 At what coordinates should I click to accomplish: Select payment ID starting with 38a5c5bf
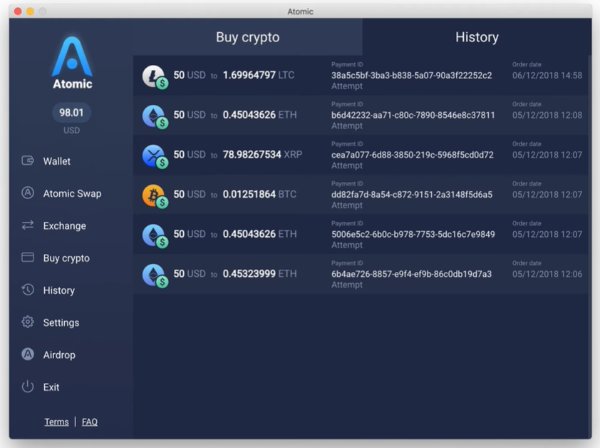click(411, 76)
